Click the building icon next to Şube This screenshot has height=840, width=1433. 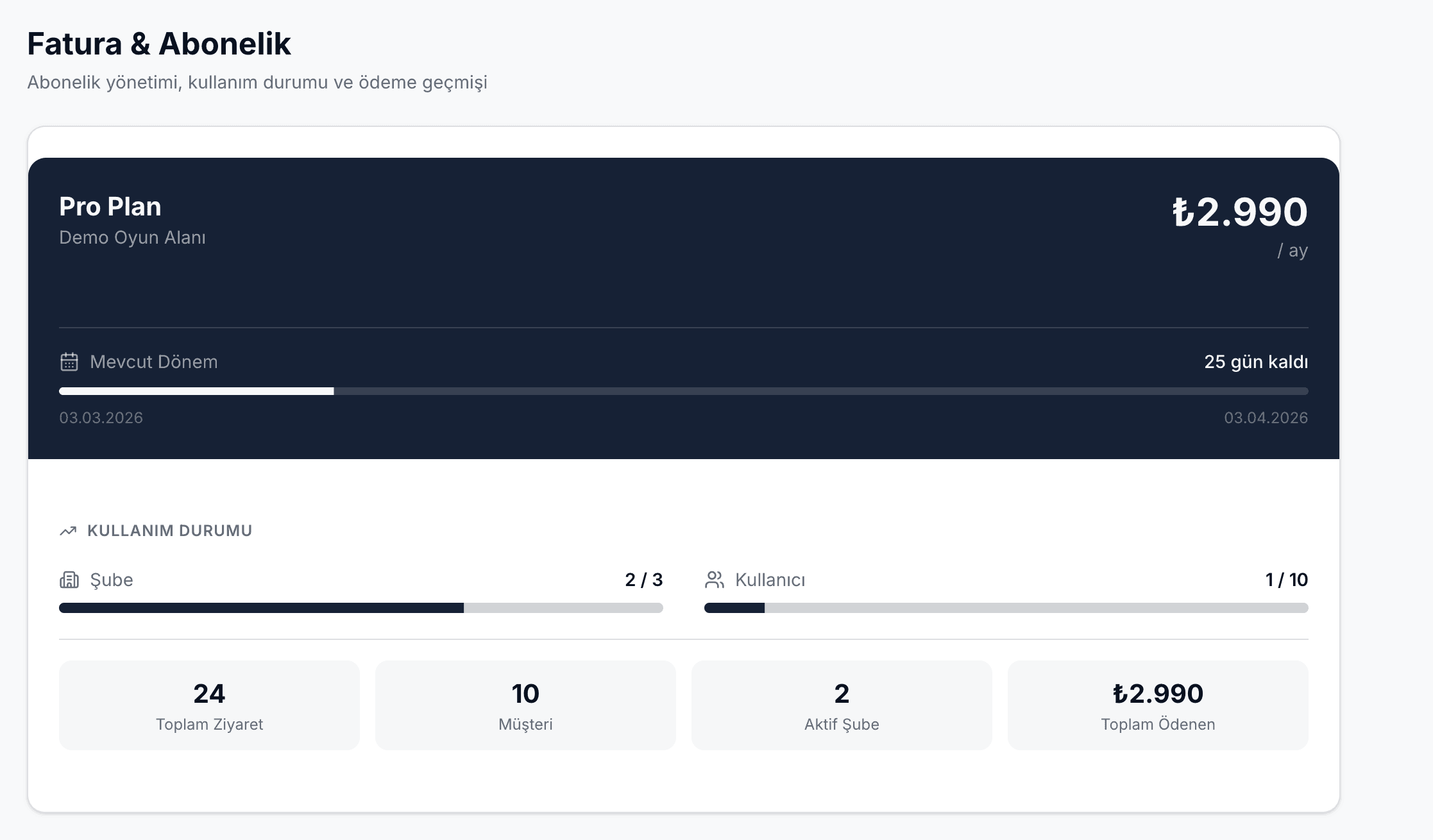69,580
